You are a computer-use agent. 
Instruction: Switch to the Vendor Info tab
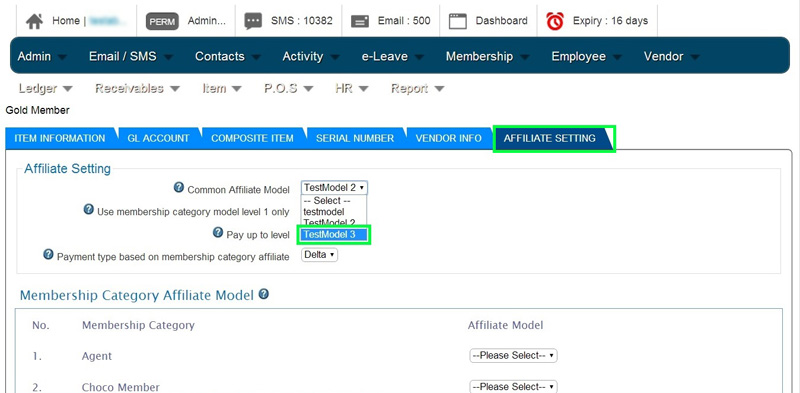(x=448, y=138)
